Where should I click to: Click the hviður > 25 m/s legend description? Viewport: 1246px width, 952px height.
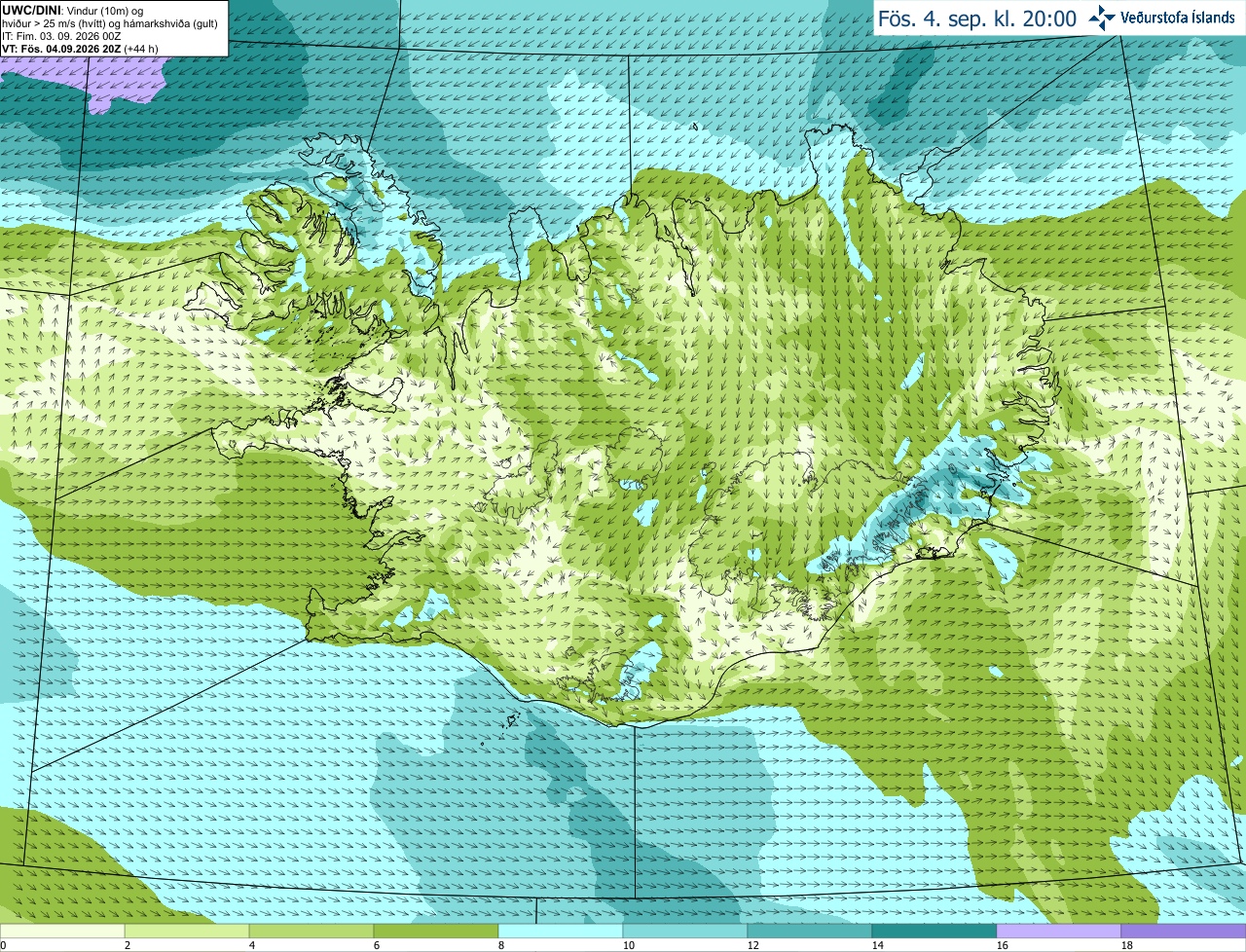pos(110,23)
